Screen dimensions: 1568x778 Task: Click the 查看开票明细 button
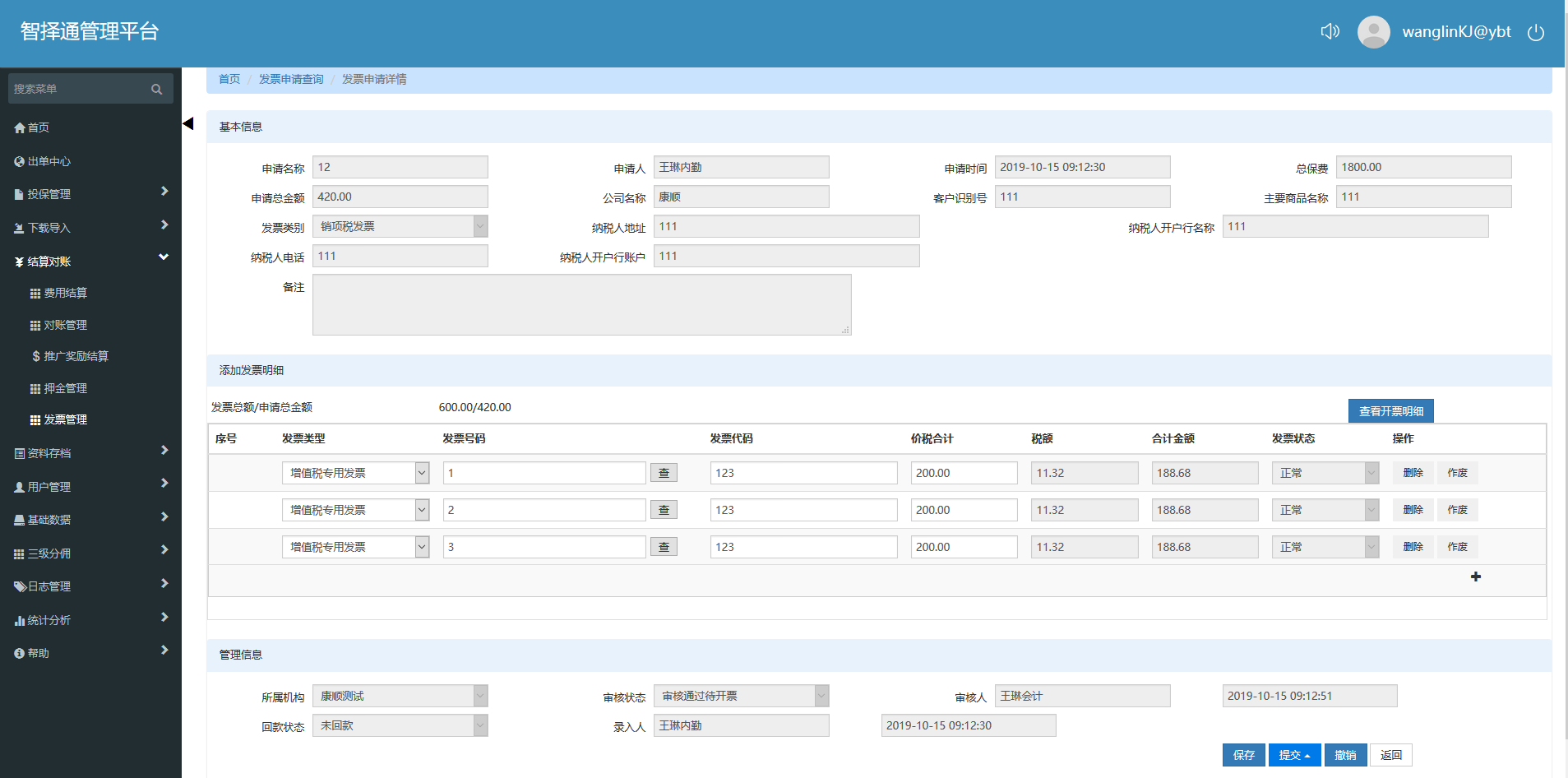[1390, 411]
